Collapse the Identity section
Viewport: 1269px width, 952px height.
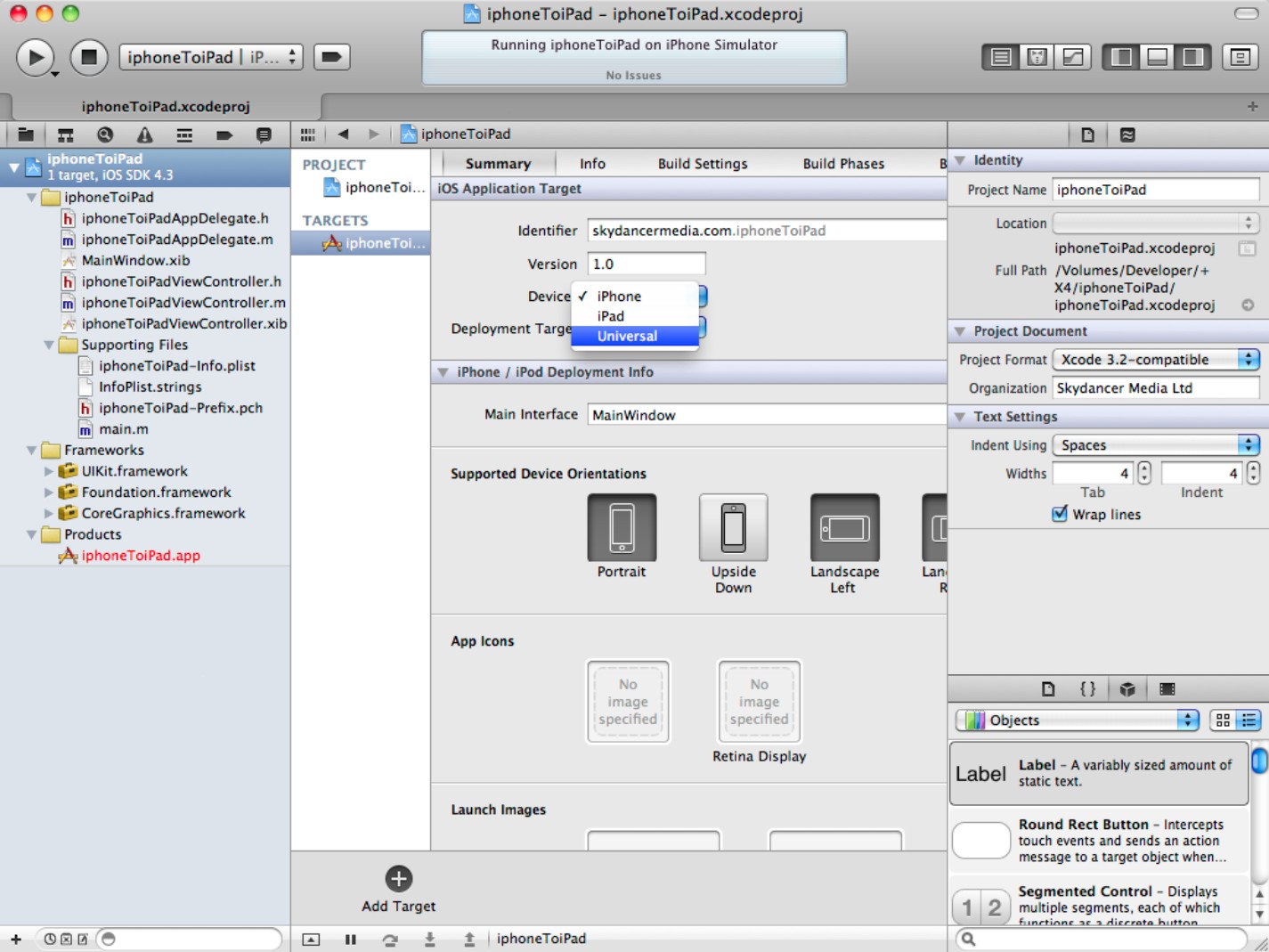(960, 160)
